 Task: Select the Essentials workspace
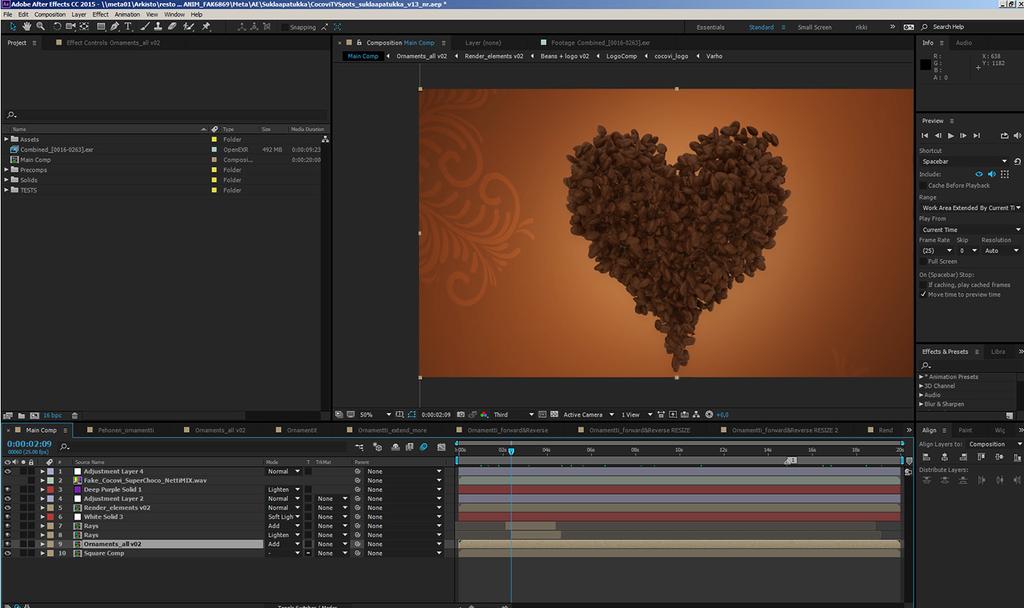[x=711, y=27]
